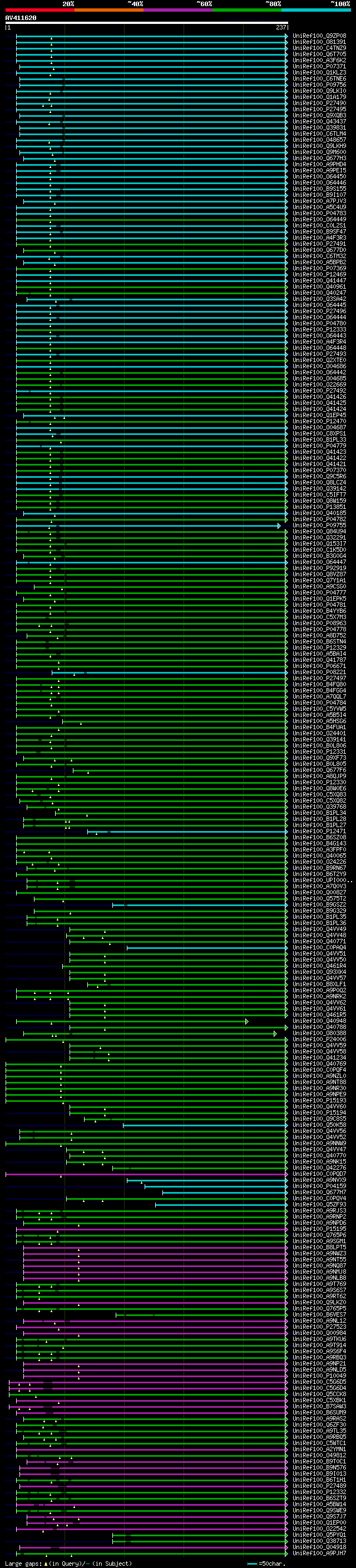Select the label UniRef100_B1PL35
The image size is (356, 1568).
coord(319,917)
